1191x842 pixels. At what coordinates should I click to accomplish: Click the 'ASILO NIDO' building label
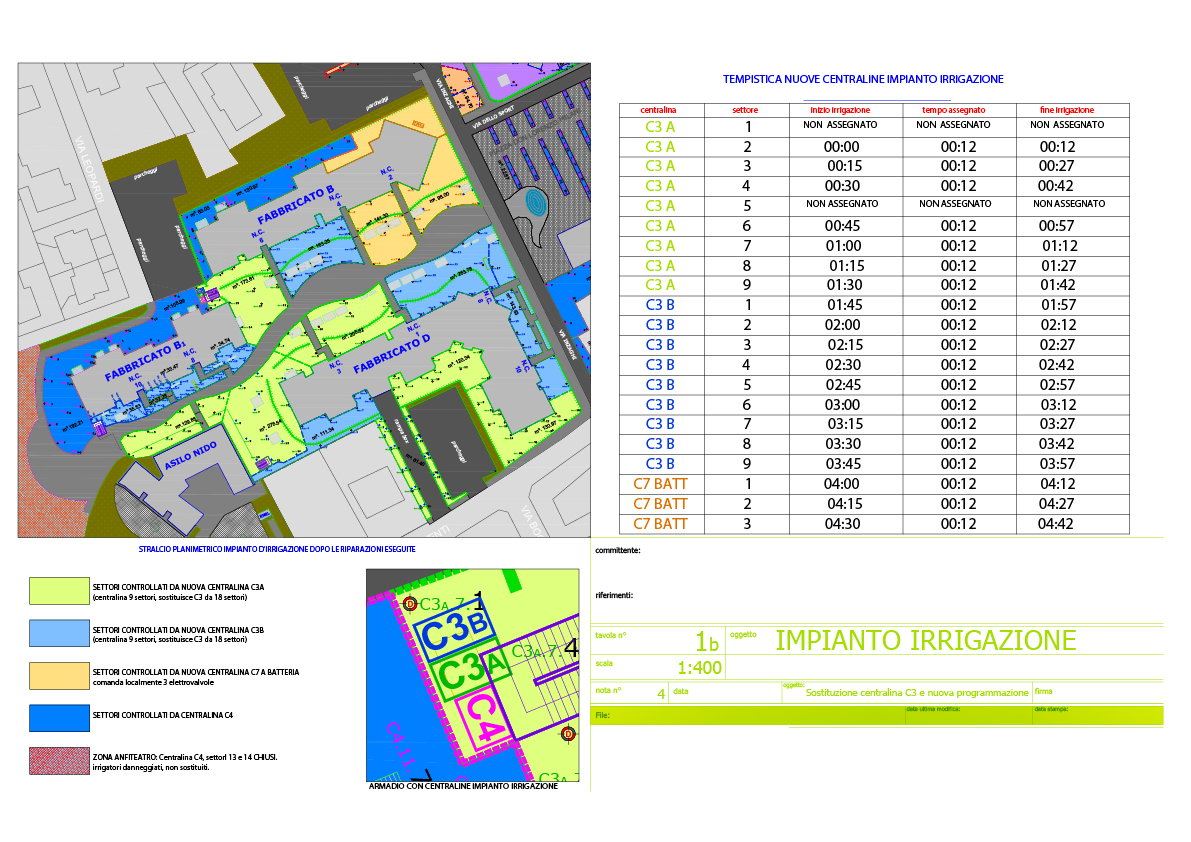[x=191, y=455]
